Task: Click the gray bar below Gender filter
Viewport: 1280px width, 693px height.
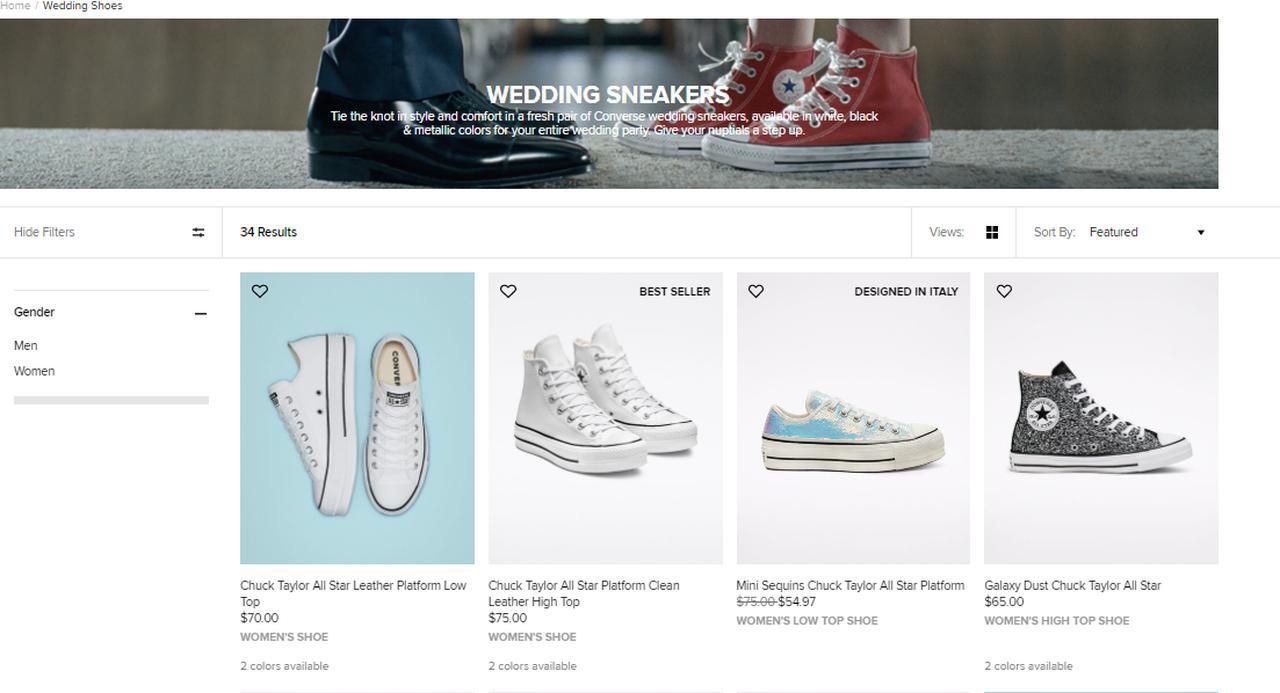Action: coord(111,400)
